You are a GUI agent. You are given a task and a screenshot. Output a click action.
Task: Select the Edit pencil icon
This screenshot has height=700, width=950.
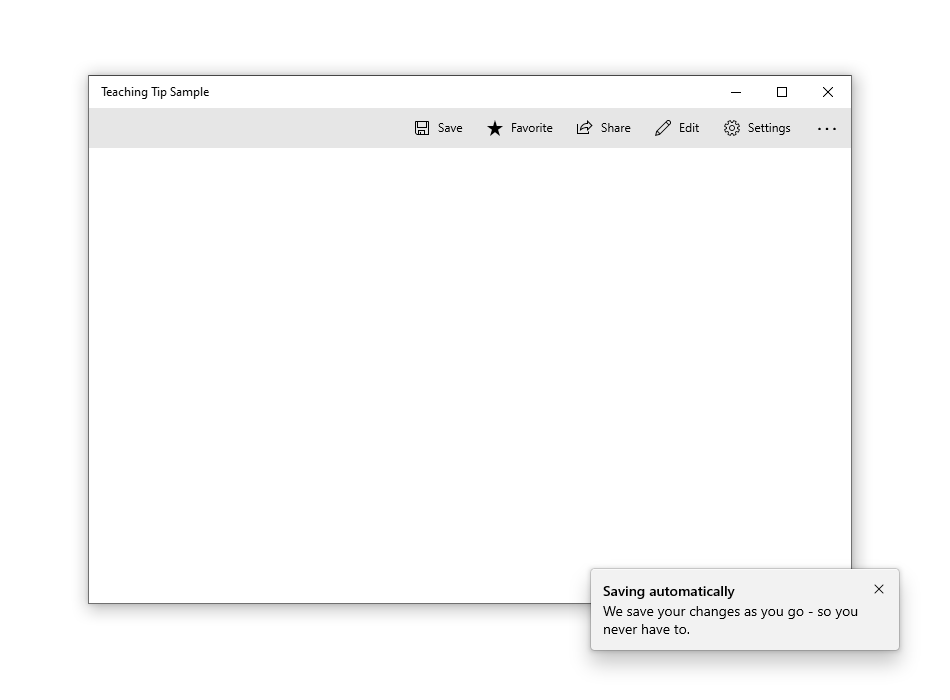click(x=662, y=127)
